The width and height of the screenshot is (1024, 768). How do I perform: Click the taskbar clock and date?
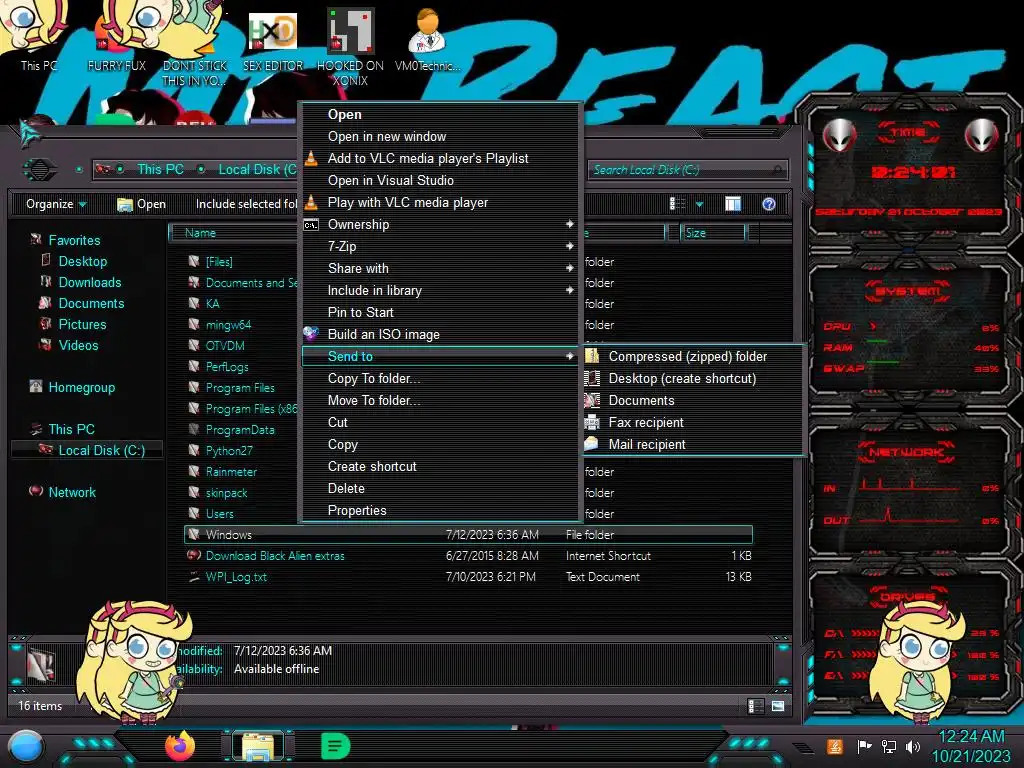pyautogui.click(x=971, y=746)
